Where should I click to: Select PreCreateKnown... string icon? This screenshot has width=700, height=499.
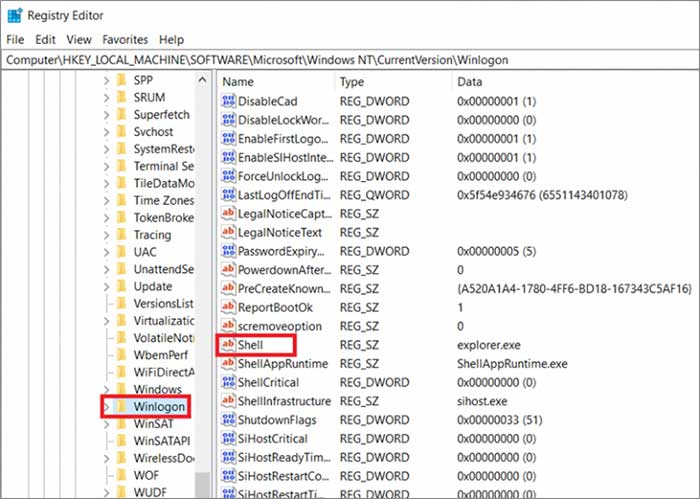(228, 288)
